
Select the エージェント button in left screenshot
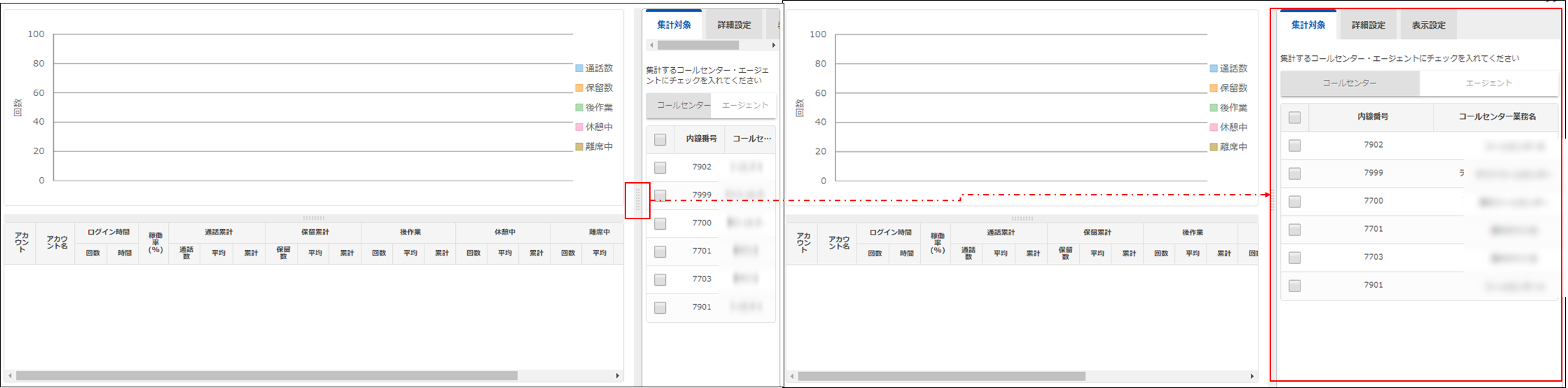coord(744,105)
